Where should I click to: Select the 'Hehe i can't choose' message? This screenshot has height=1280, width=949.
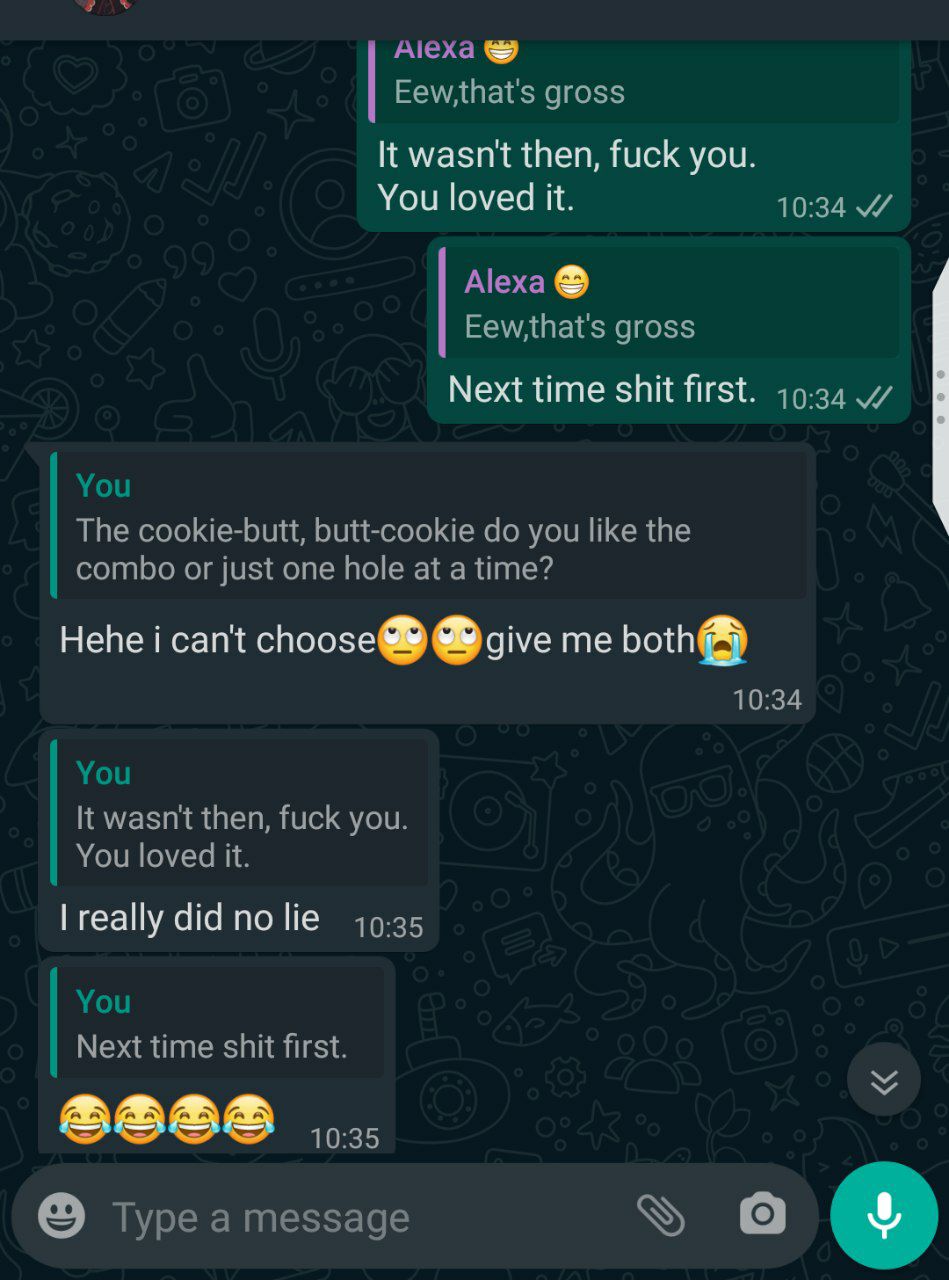click(403, 640)
